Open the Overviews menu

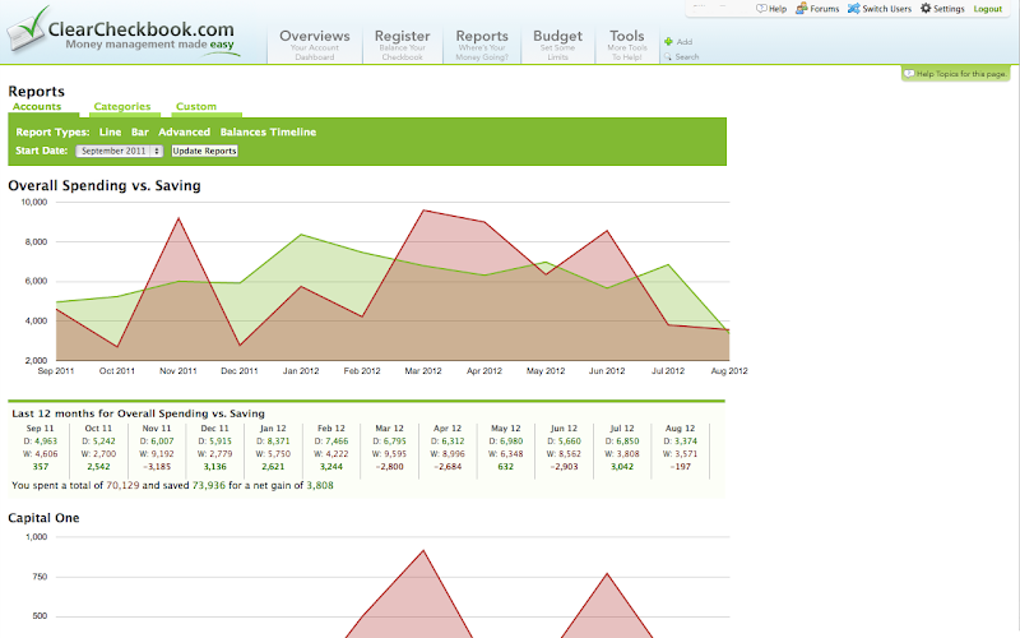tap(315, 44)
